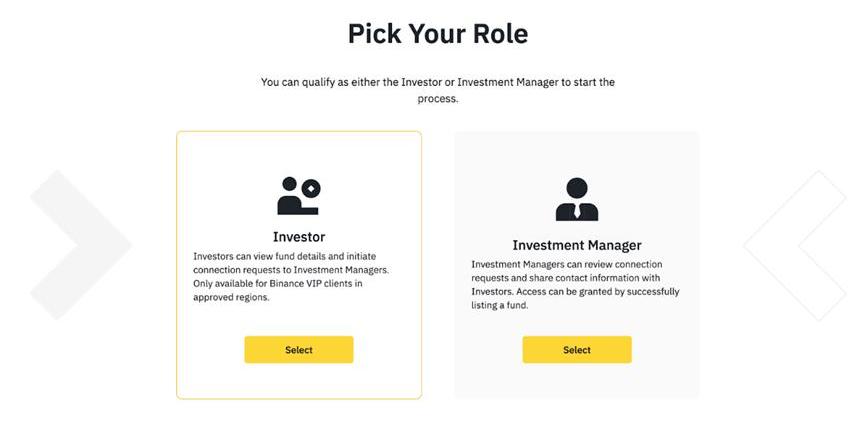The height and width of the screenshot is (428, 865).
Task: Click the Investor role icon
Action: point(297,196)
